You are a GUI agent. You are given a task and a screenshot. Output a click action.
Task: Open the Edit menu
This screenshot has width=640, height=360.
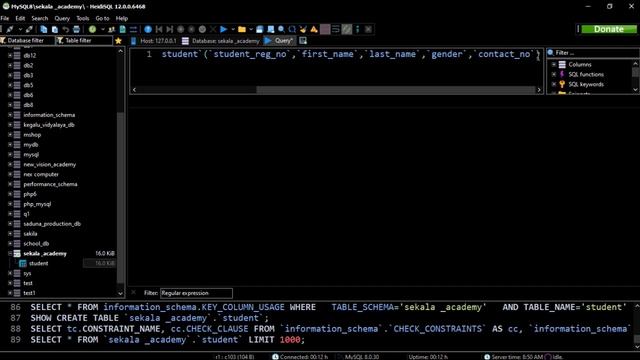tap(20, 18)
